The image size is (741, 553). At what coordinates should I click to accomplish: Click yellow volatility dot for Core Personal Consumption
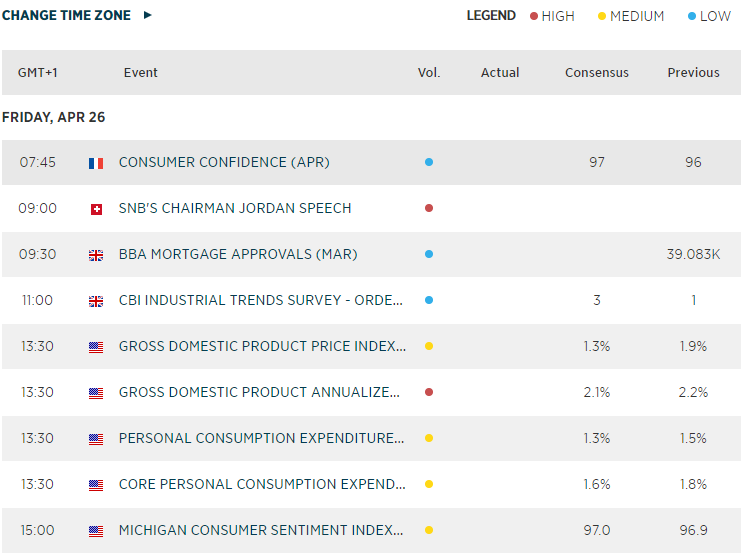pyautogui.click(x=429, y=484)
